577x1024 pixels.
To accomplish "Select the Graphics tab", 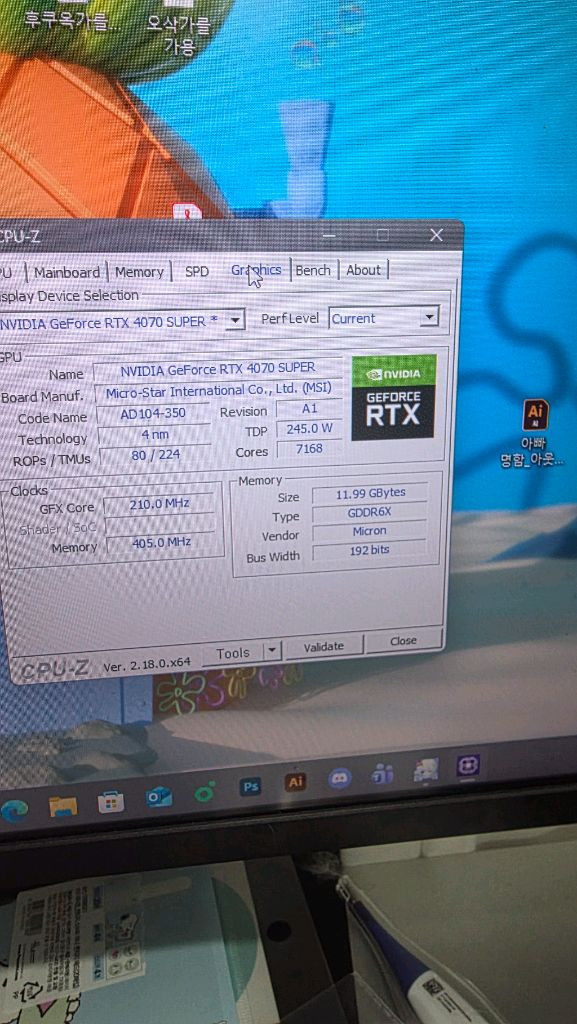I will (256, 270).
